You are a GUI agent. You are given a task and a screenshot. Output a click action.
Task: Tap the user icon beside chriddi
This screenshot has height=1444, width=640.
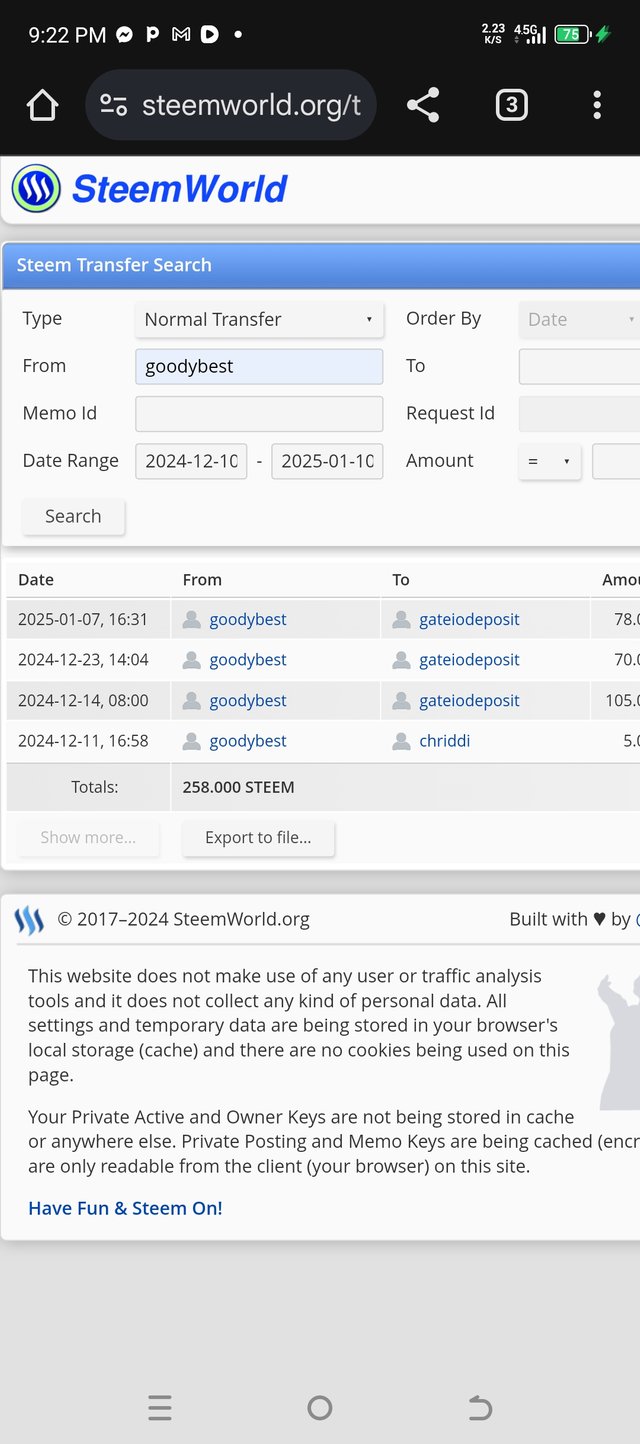(402, 741)
